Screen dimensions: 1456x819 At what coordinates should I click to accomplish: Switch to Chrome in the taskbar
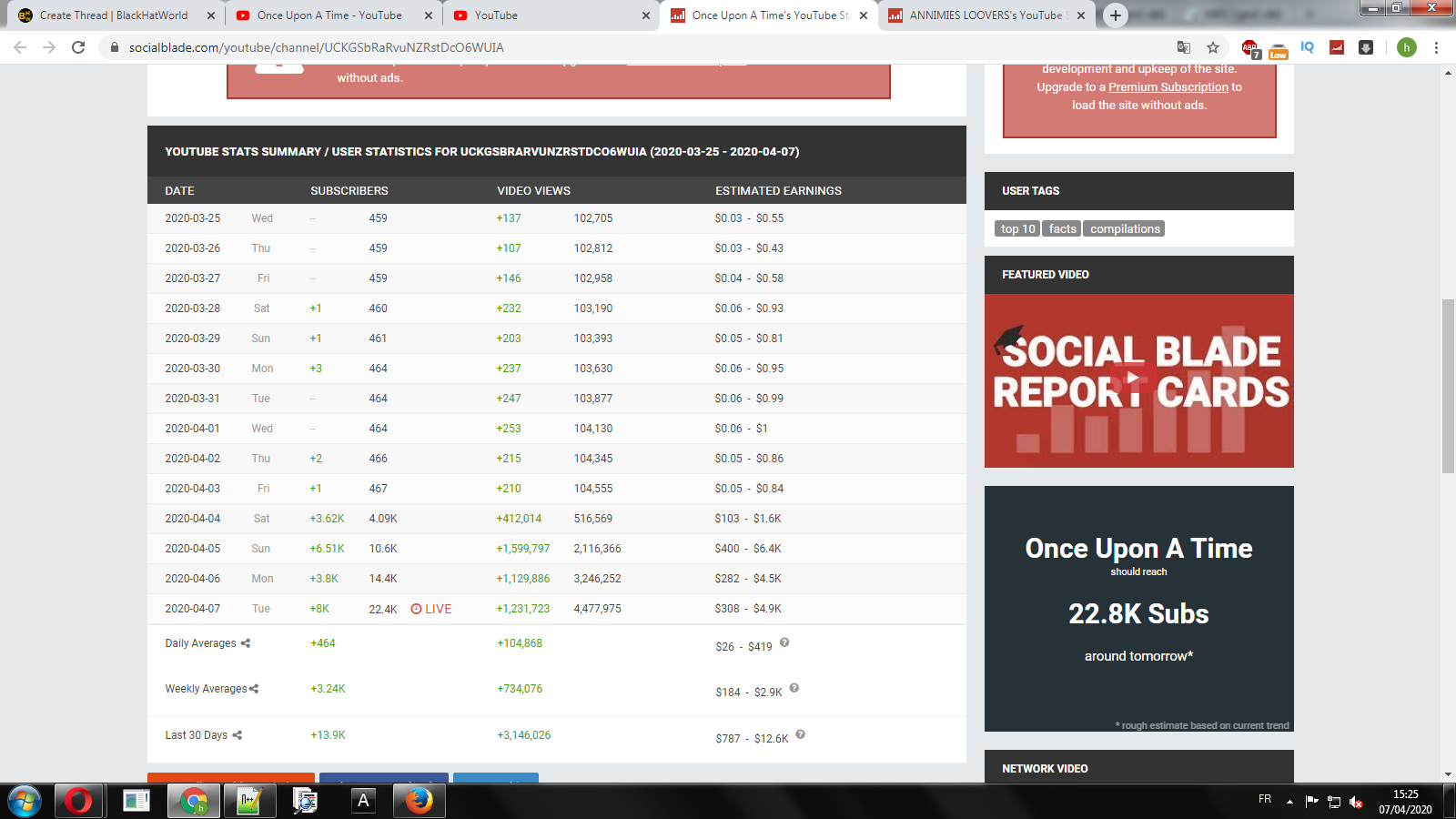(x=193, y=801)
